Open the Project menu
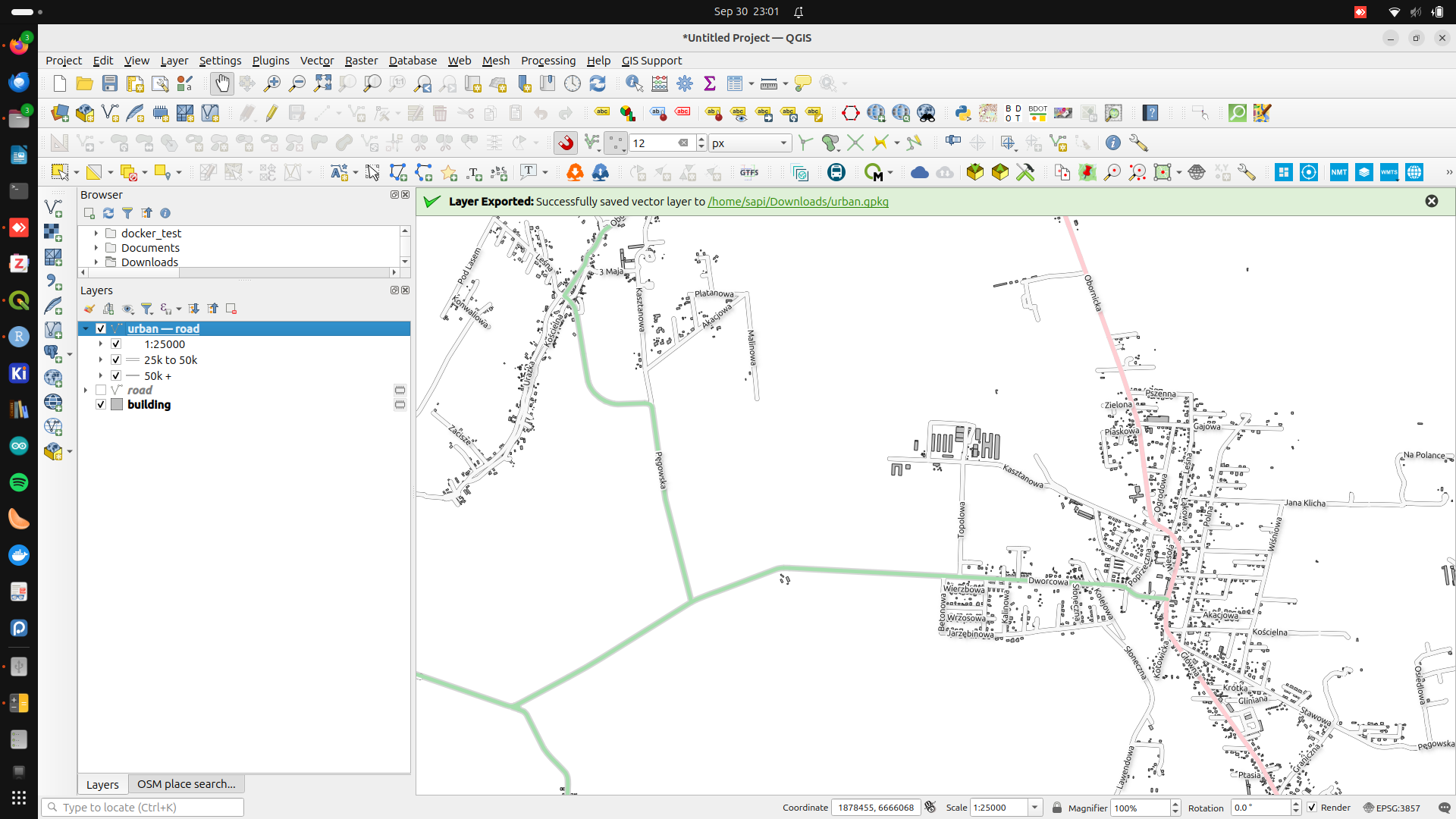 click(x=63, y=61)
